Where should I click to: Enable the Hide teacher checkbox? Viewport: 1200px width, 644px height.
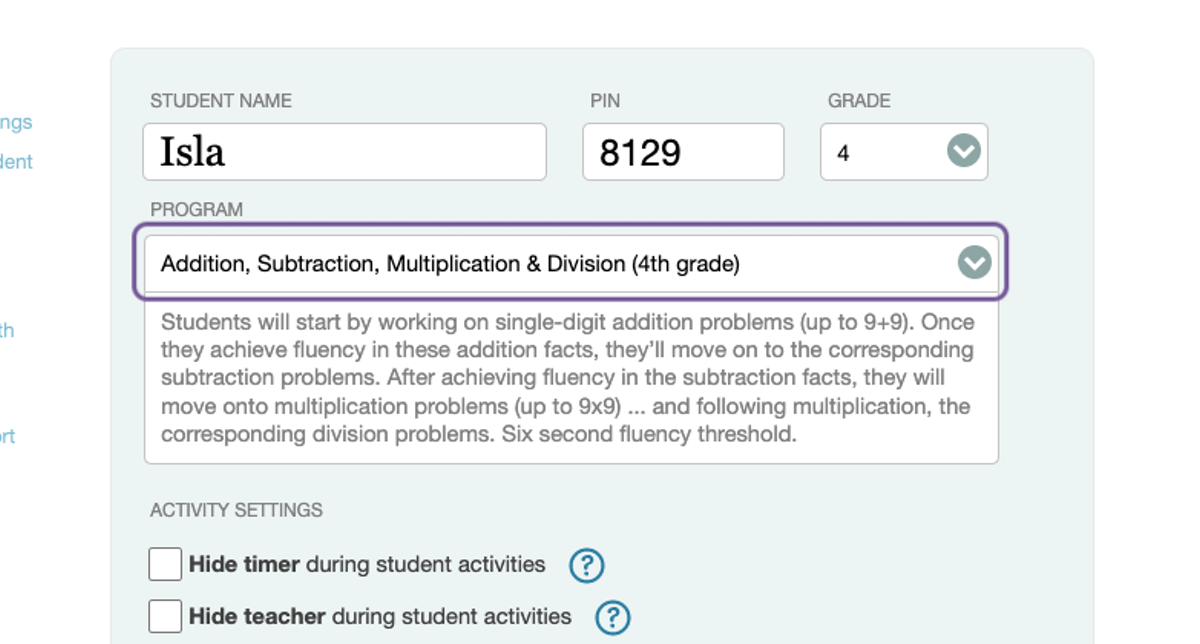[x=165, y=616]
